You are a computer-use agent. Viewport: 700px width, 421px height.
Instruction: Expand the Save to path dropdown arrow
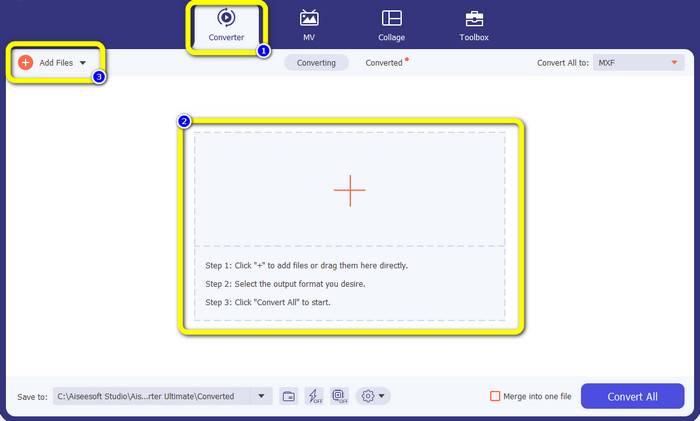tap(261, 396)
